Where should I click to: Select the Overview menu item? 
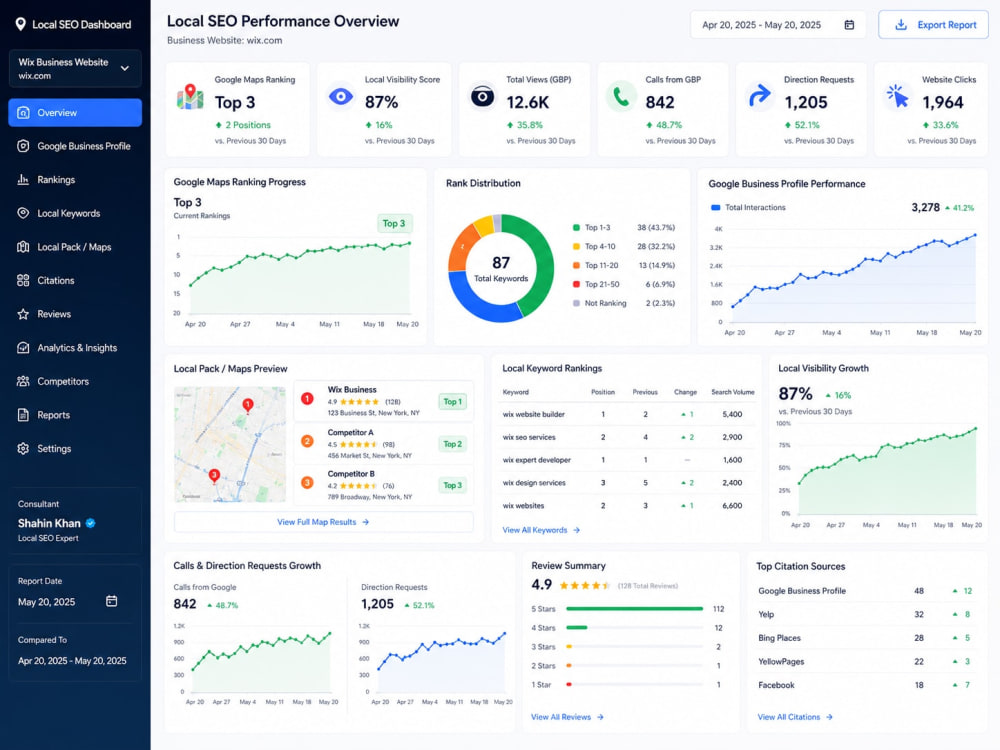pos(75,112)
